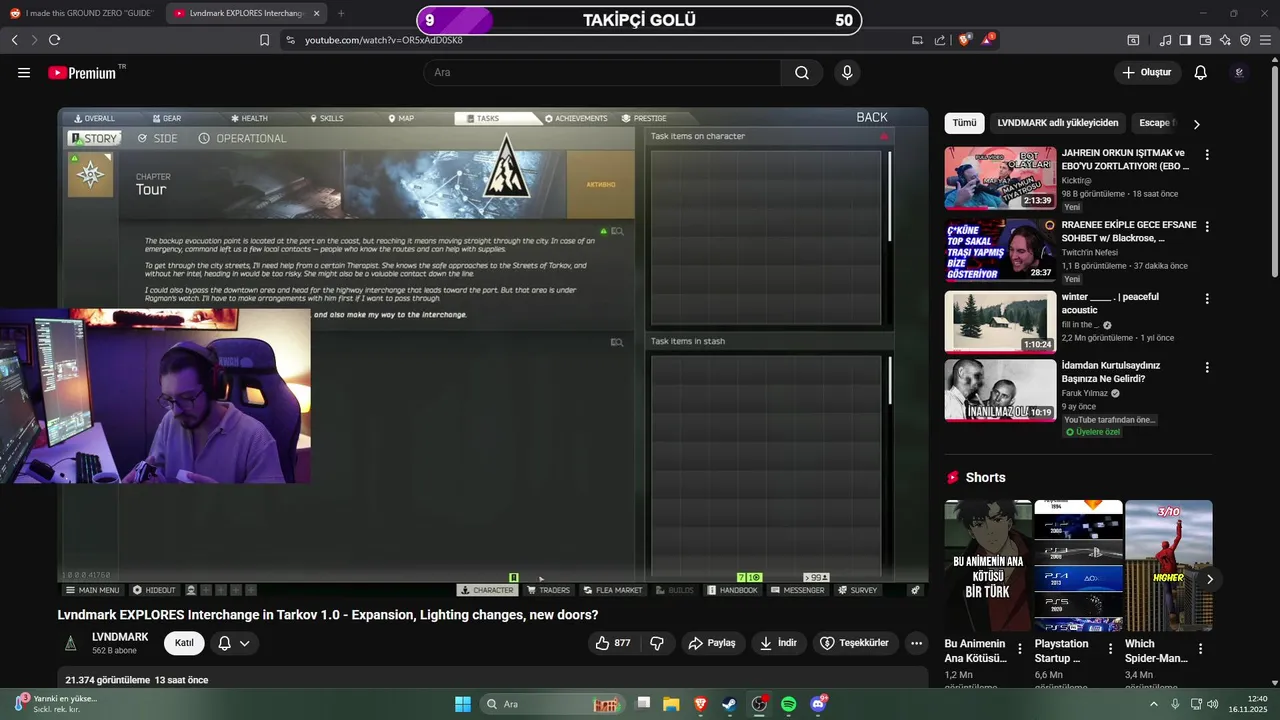Select the Escape filter chip
Image resolution: width=1280 pixels, height=720 pixels.
(1155, 123)
